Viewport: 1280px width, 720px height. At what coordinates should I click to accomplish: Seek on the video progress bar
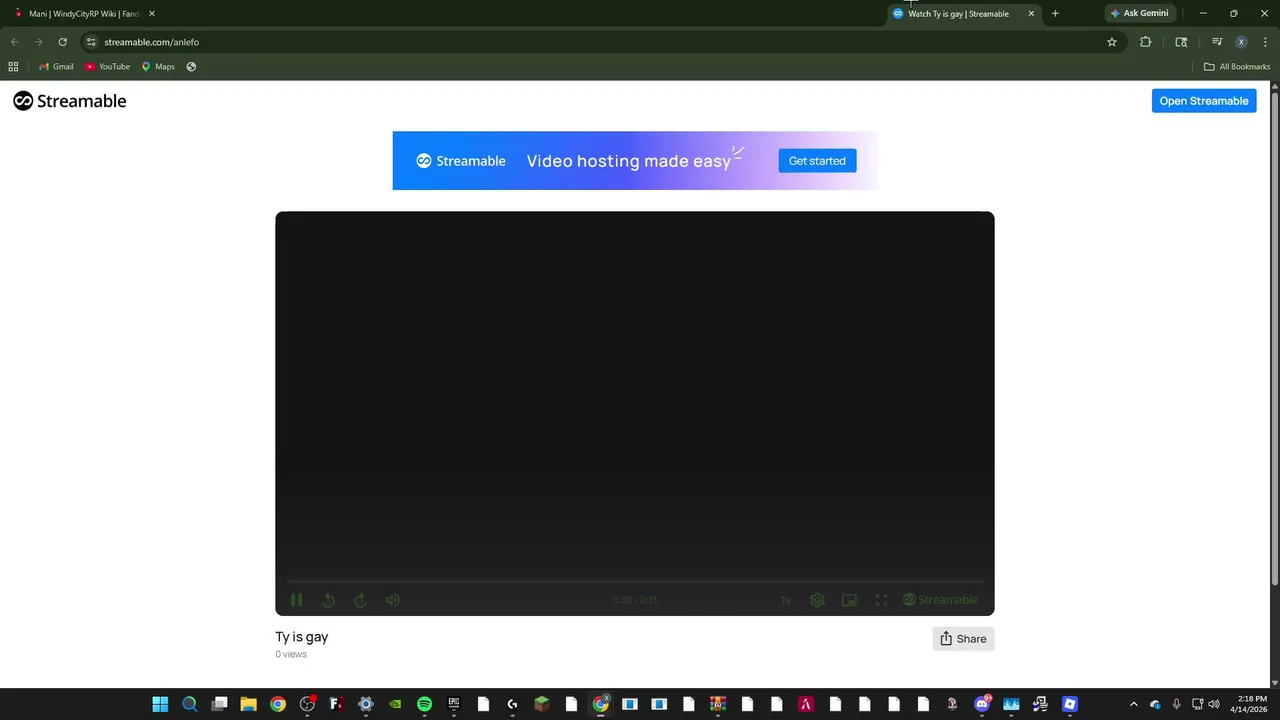coord(635,580)
